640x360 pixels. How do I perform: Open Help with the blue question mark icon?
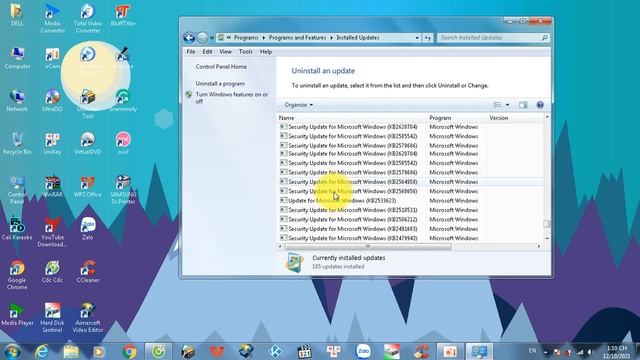(540, 105)
